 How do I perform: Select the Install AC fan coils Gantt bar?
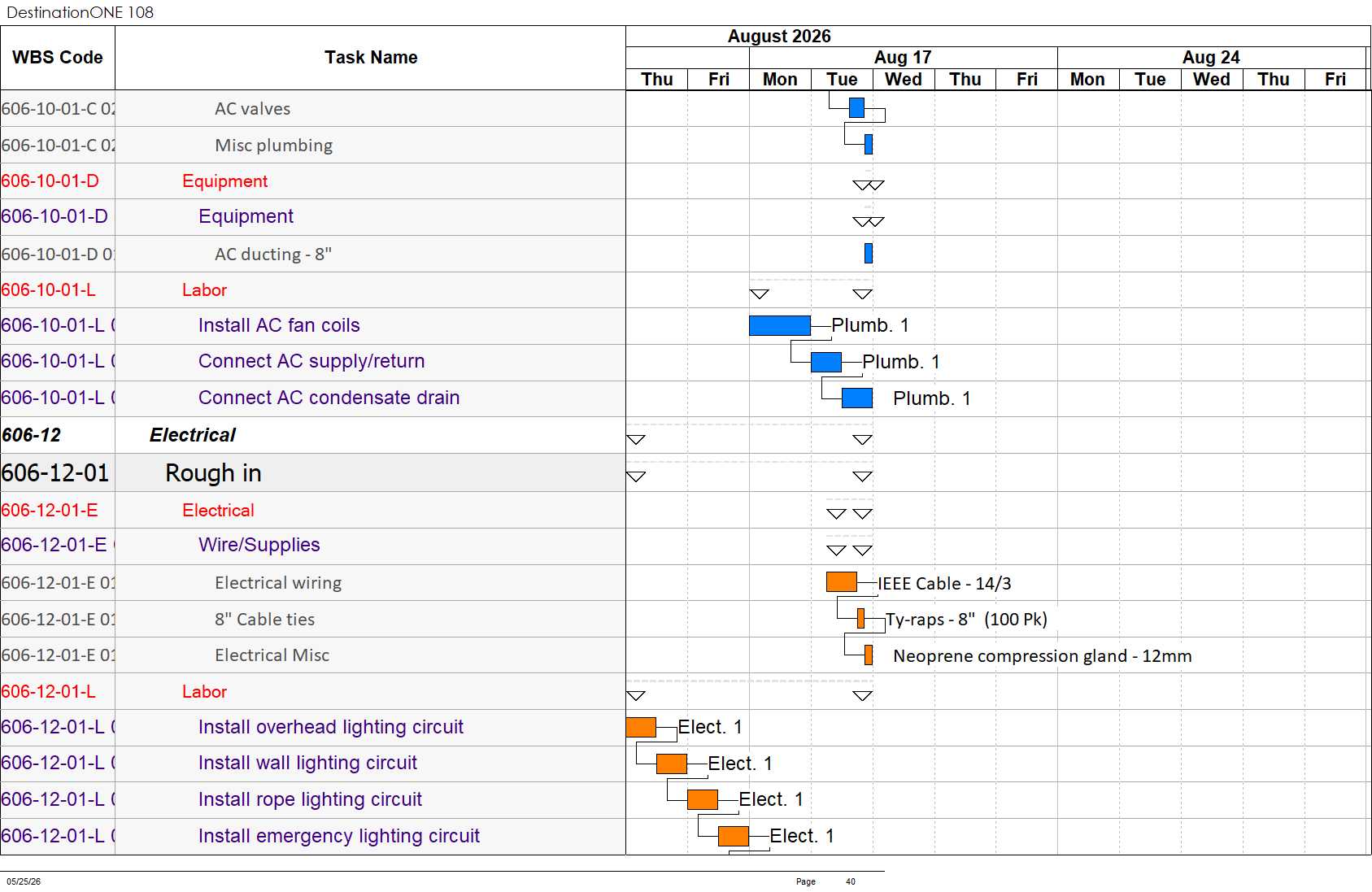tap(779, 325)
